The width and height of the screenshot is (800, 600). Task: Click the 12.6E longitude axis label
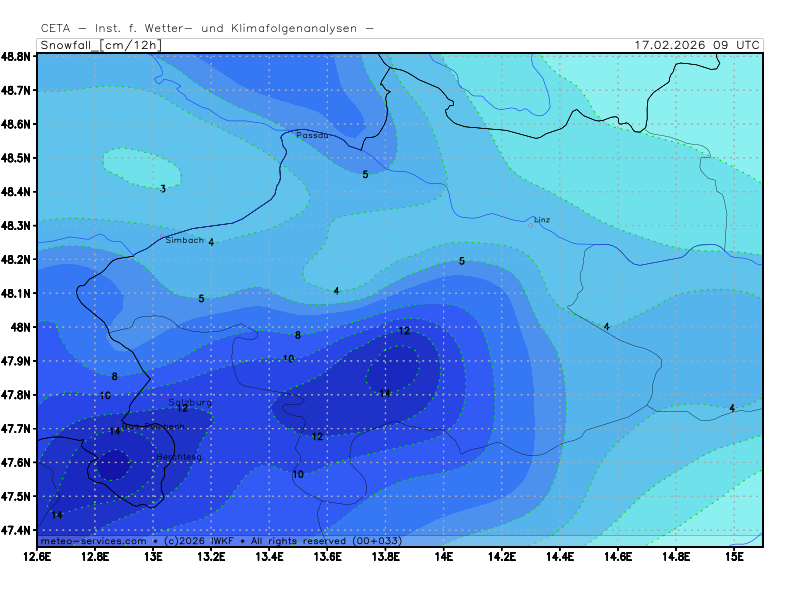click(x=38, y=555)
